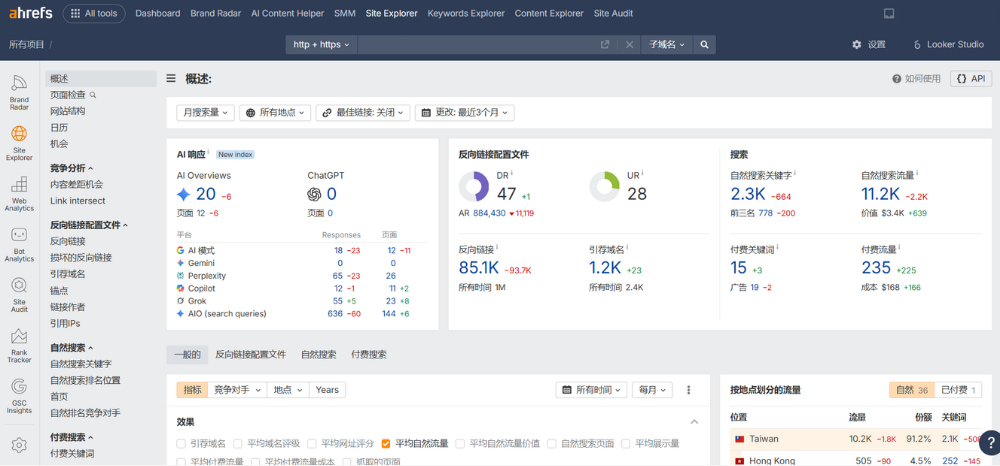Screen dimensions: 1000x466
Task: Switch to 反向链接配置文件 tab
Action: pyautogui.click(x=251, y=355)
